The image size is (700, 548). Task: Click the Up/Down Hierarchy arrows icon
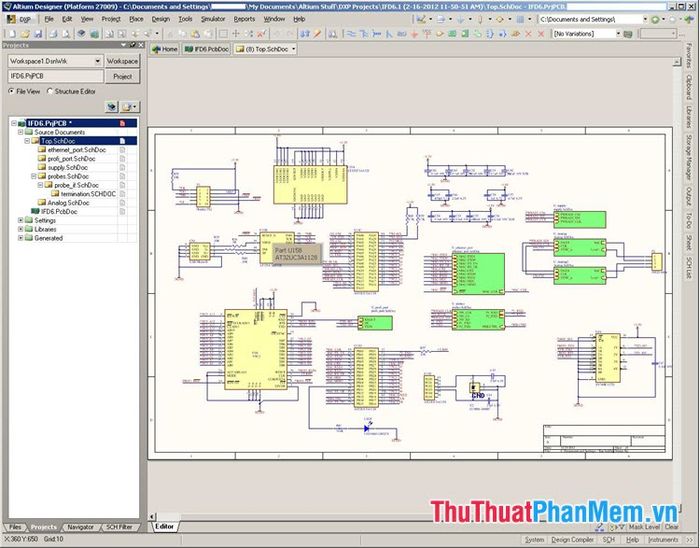[x=305, y=34]
